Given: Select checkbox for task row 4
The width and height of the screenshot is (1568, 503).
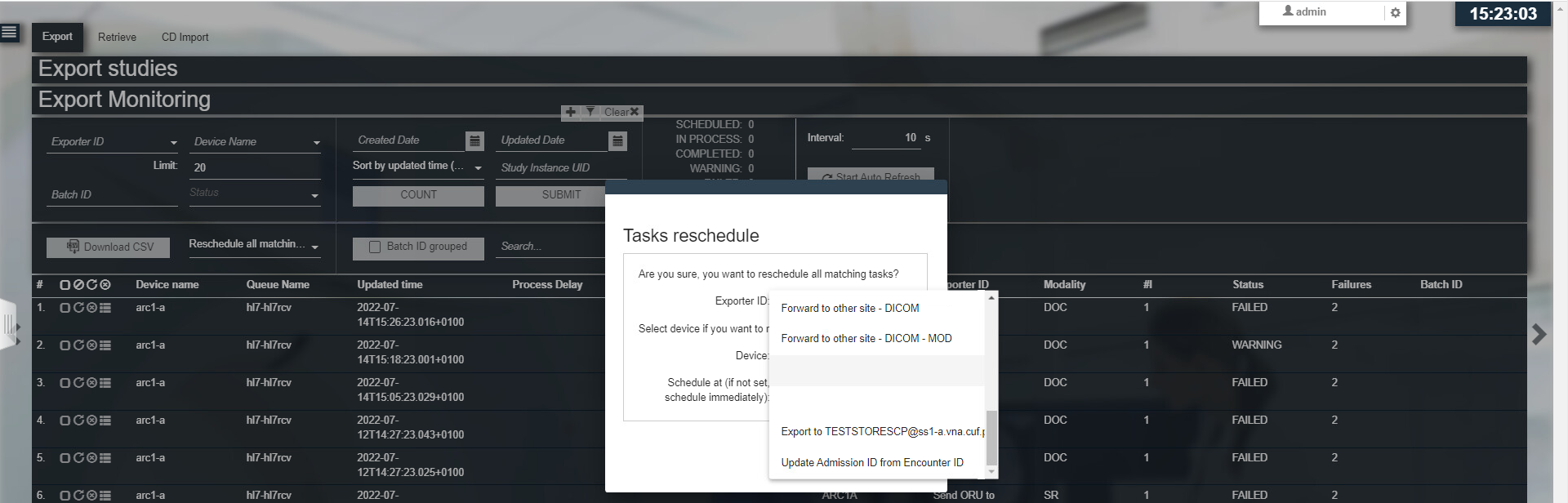Looking at the screenshot, I should [65, 421].
